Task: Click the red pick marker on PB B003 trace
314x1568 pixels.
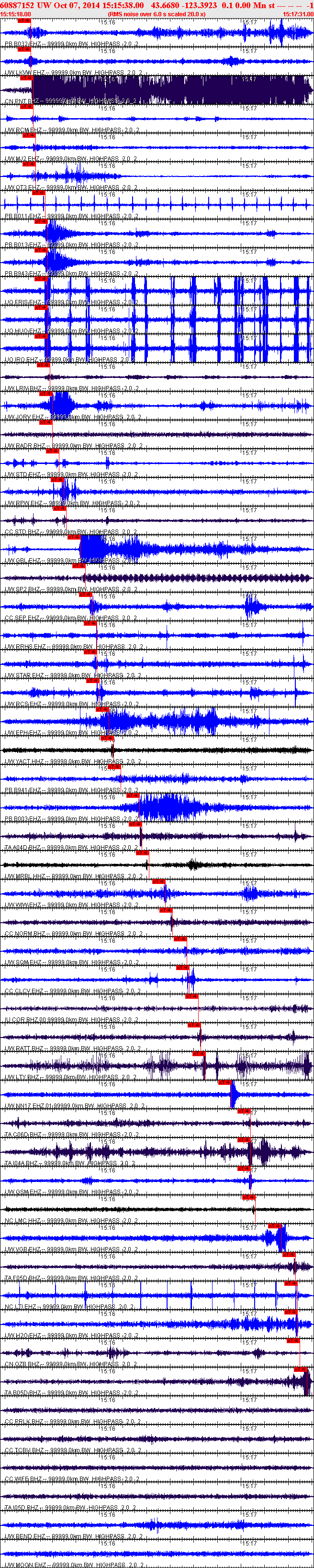Action: [x=133, y=795]
